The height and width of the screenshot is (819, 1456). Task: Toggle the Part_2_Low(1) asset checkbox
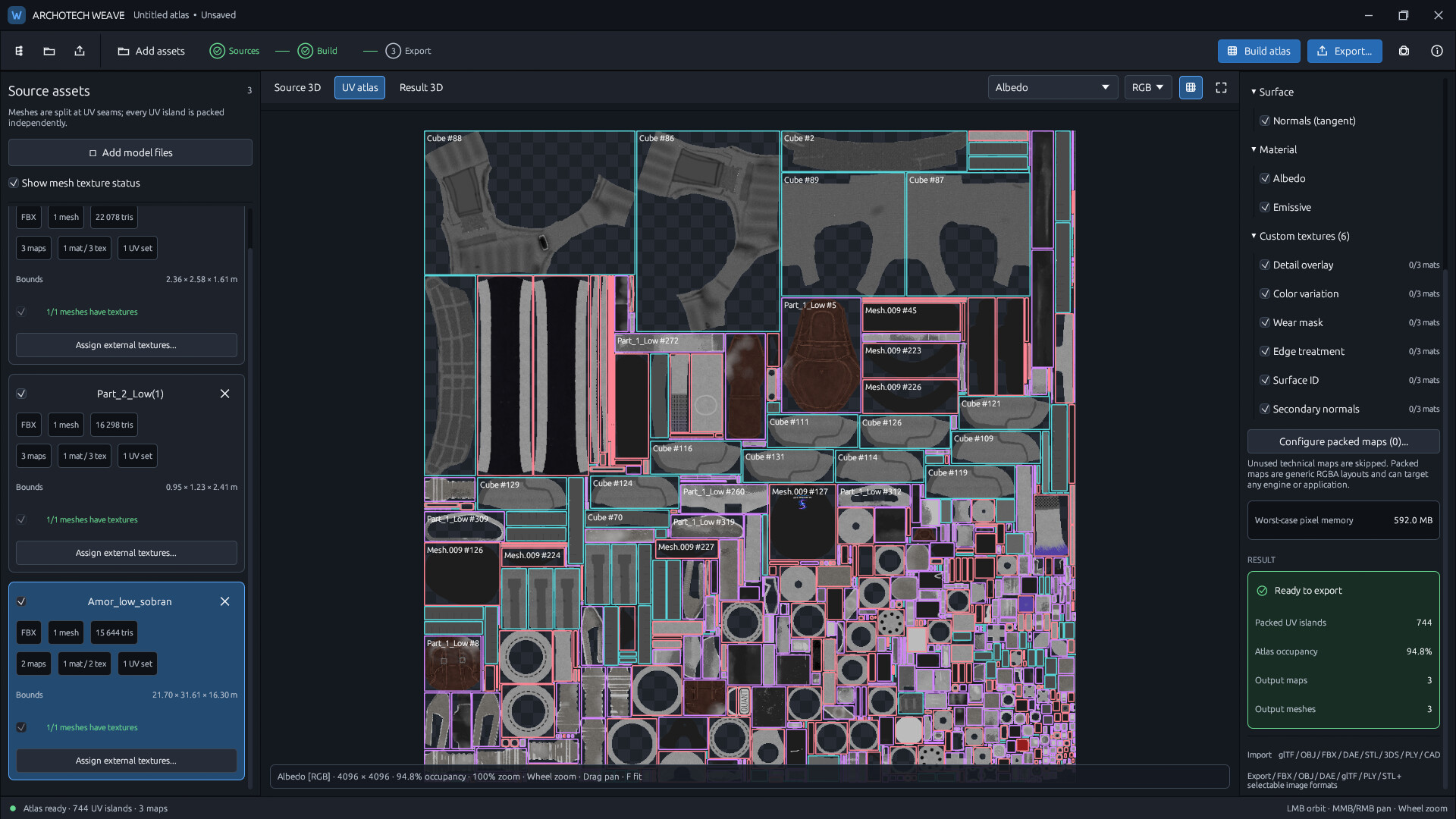[x=21, y=394]
